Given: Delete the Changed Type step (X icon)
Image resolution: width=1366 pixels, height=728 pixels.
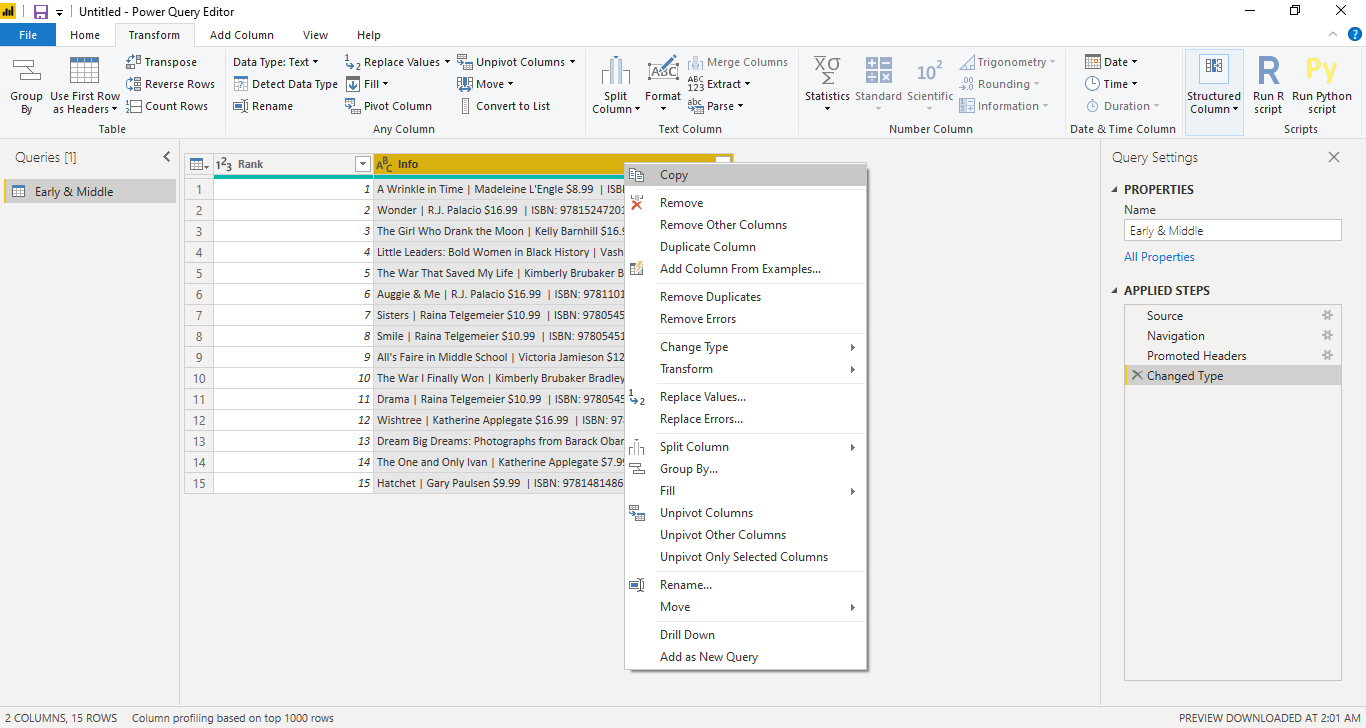Looking at the screenshot, I should [x=1137, y=375].
